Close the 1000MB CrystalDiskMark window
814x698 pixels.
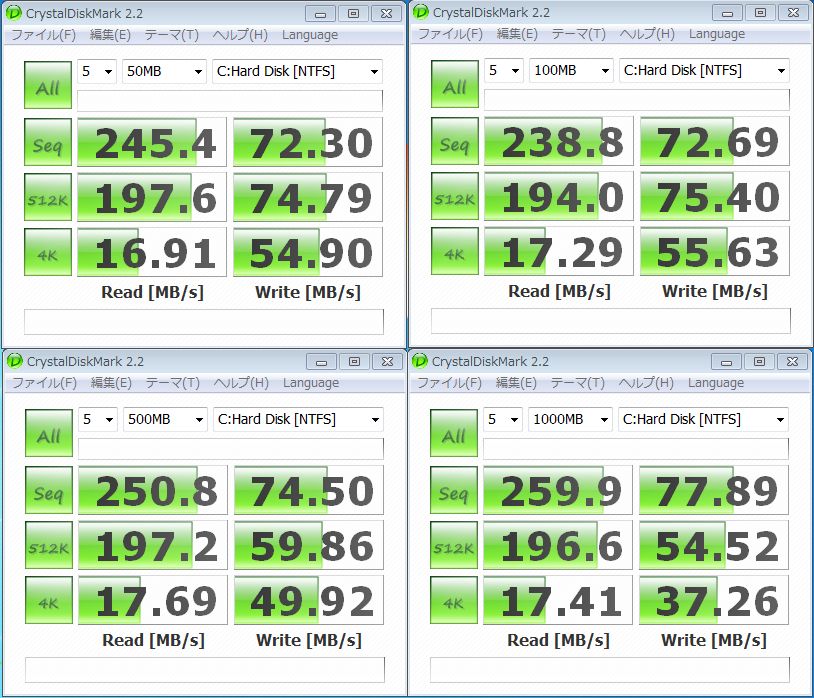[792, 362]
